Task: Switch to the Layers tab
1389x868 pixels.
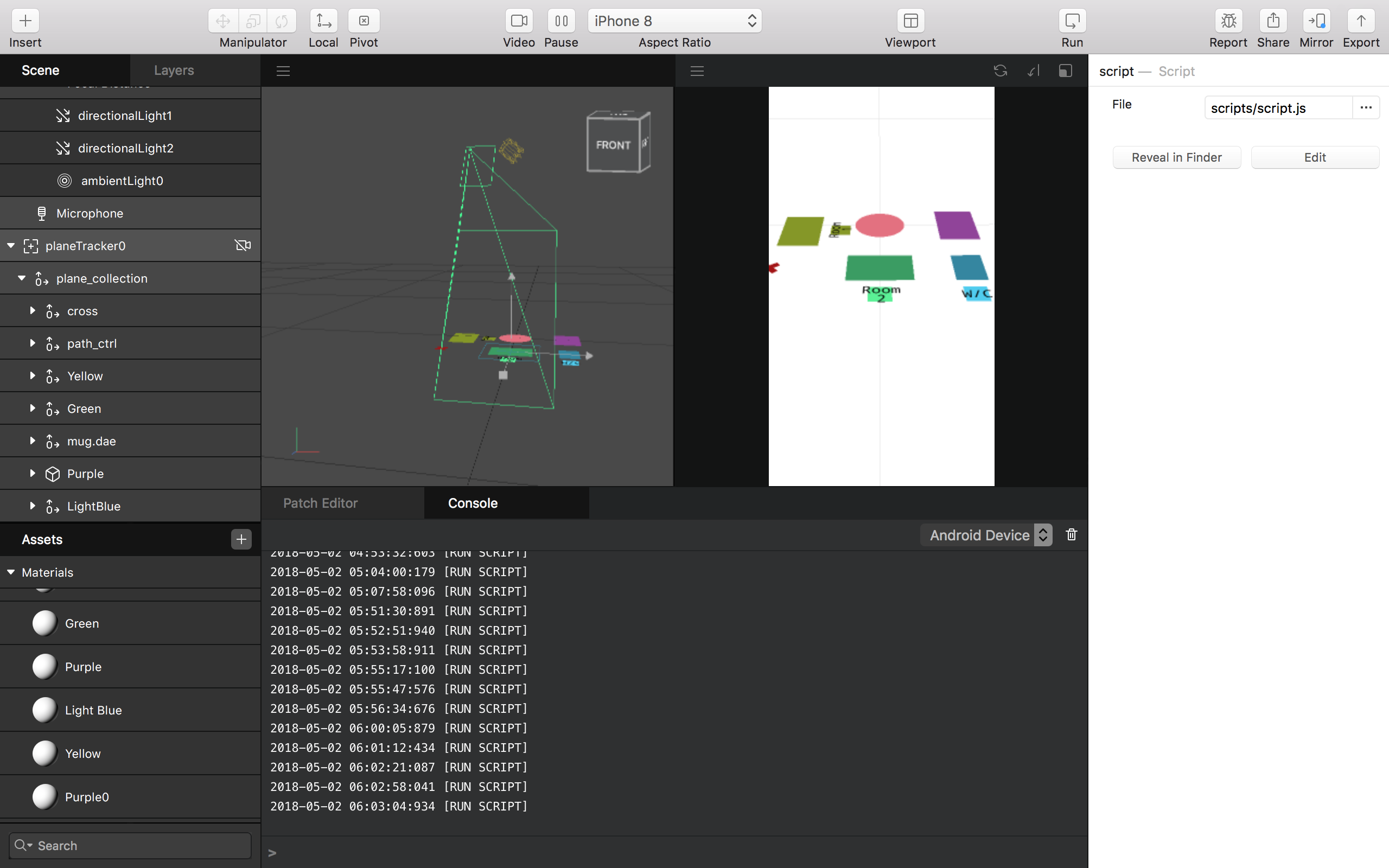Action: pos(174,70)
